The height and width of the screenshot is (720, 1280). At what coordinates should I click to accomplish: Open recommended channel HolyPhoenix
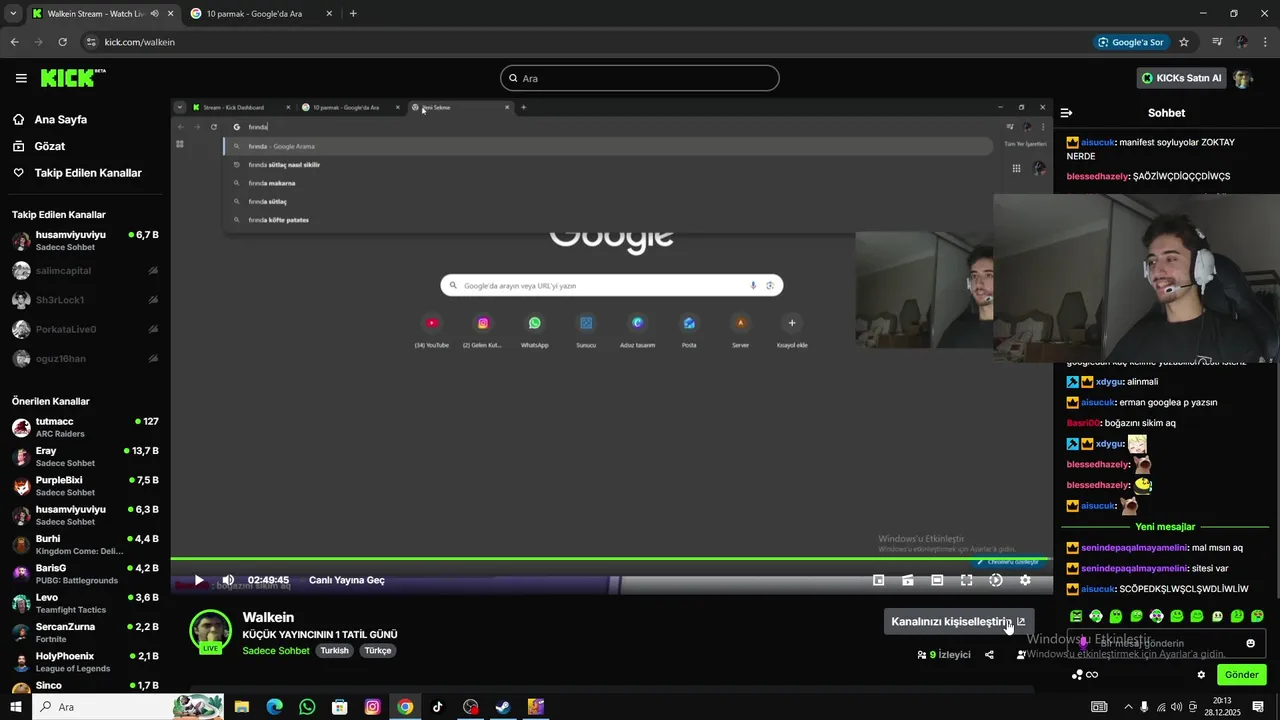[x=85, y=662]
